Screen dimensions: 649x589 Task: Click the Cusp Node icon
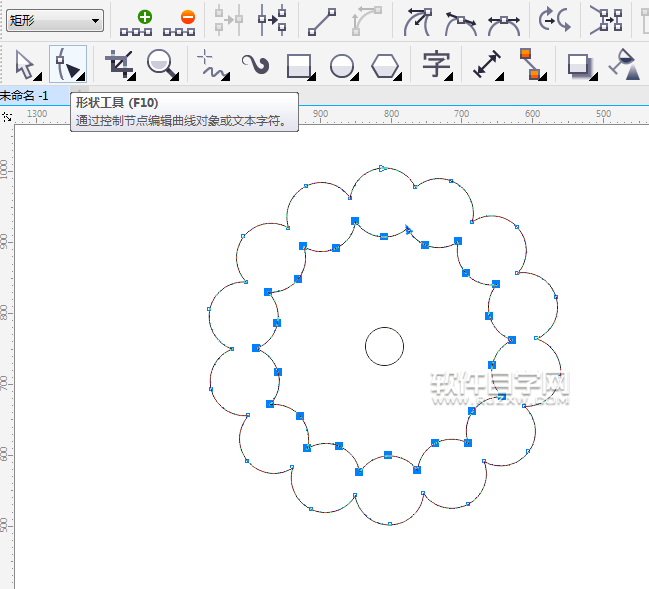pyautogui.click(x=418, y=22)
